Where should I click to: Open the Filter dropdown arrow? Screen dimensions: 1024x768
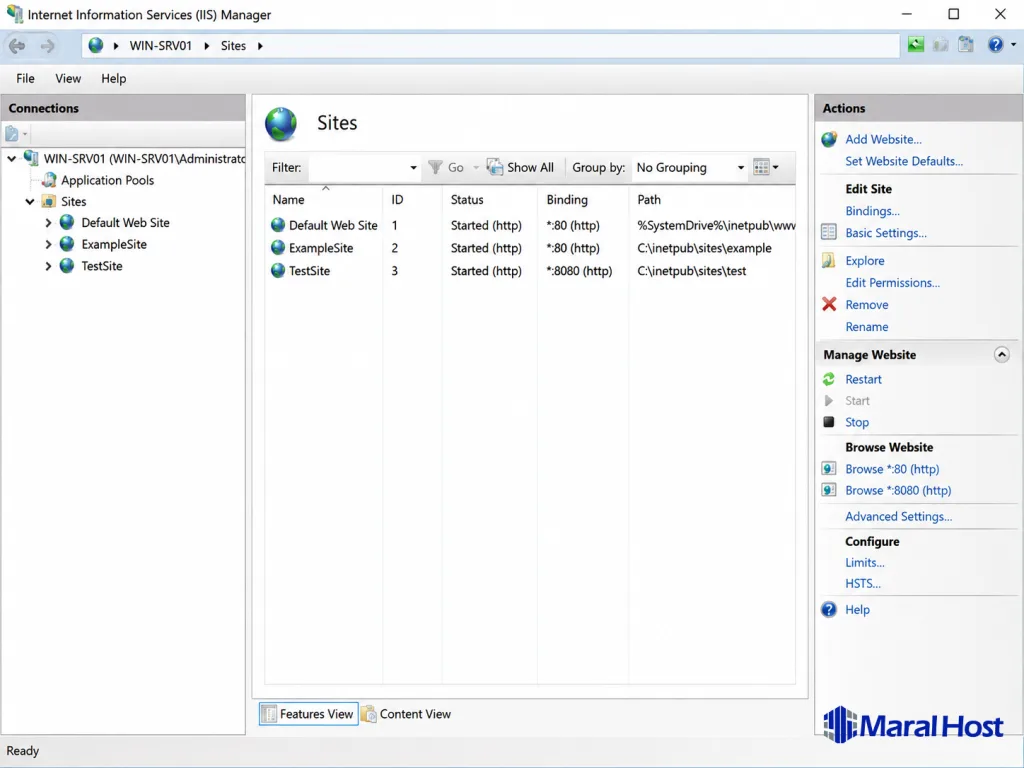point(413,168)
